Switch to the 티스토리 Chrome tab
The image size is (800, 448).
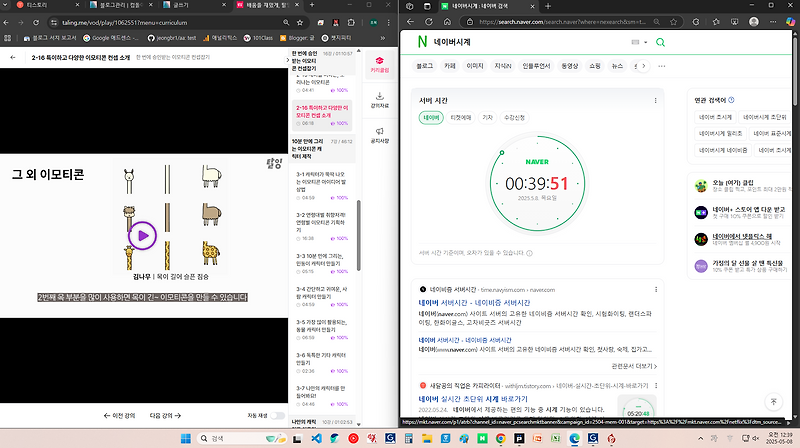point(46,5)
